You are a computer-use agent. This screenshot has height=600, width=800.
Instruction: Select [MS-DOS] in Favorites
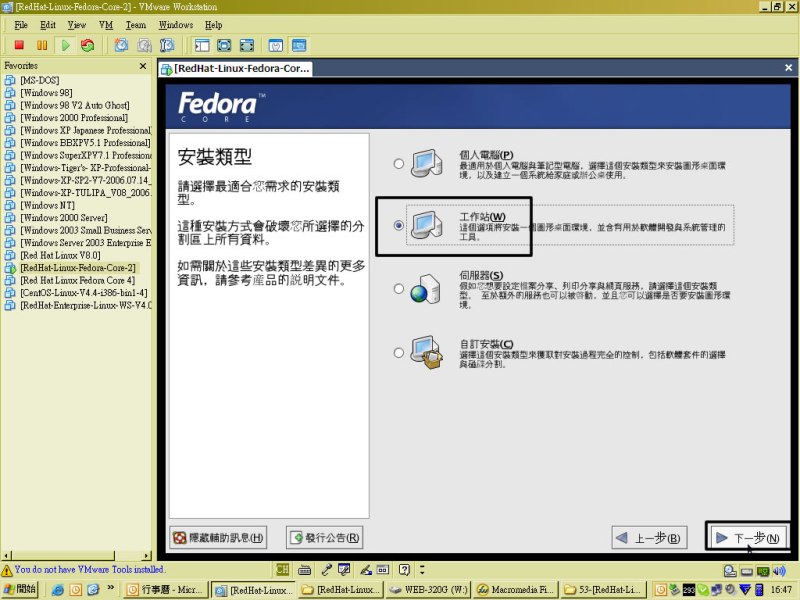[x=40, y=80]
